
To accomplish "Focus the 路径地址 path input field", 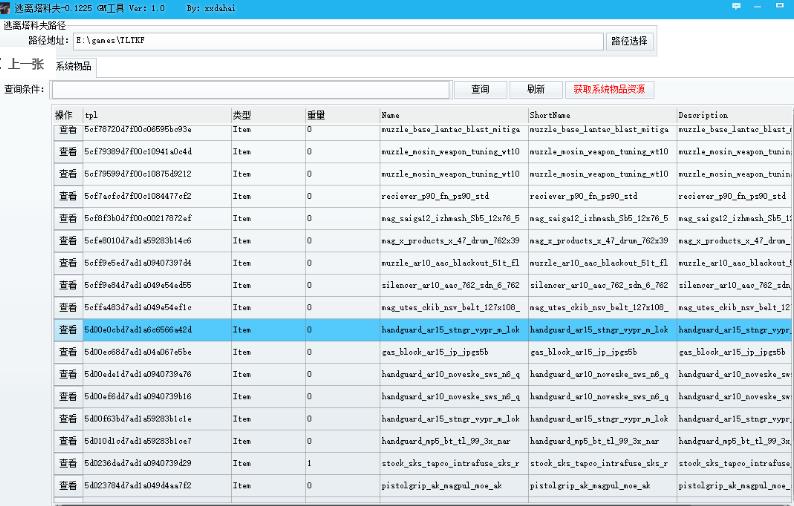I will click(x=339, y=41).
